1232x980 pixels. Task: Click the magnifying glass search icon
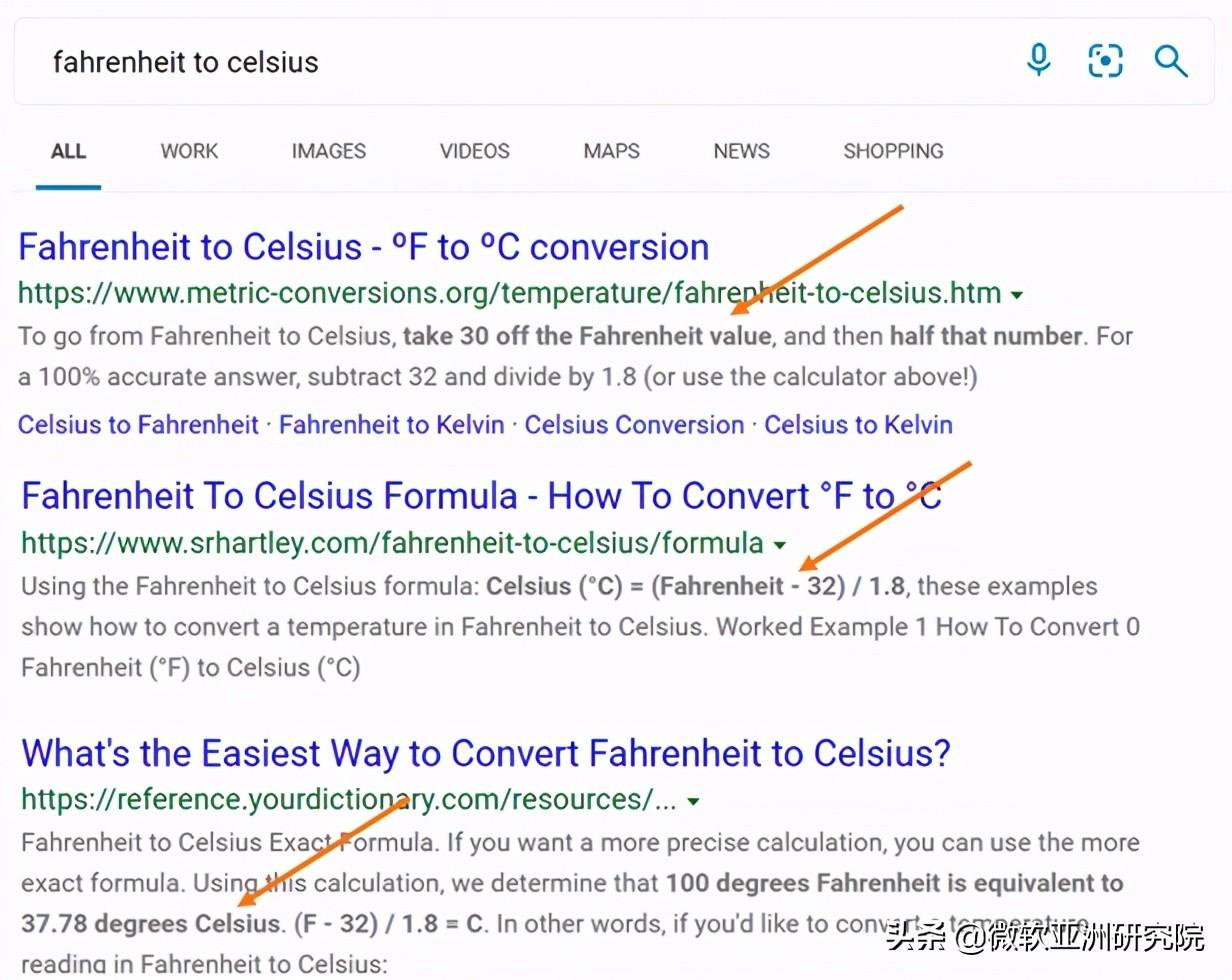[1170, 61]
